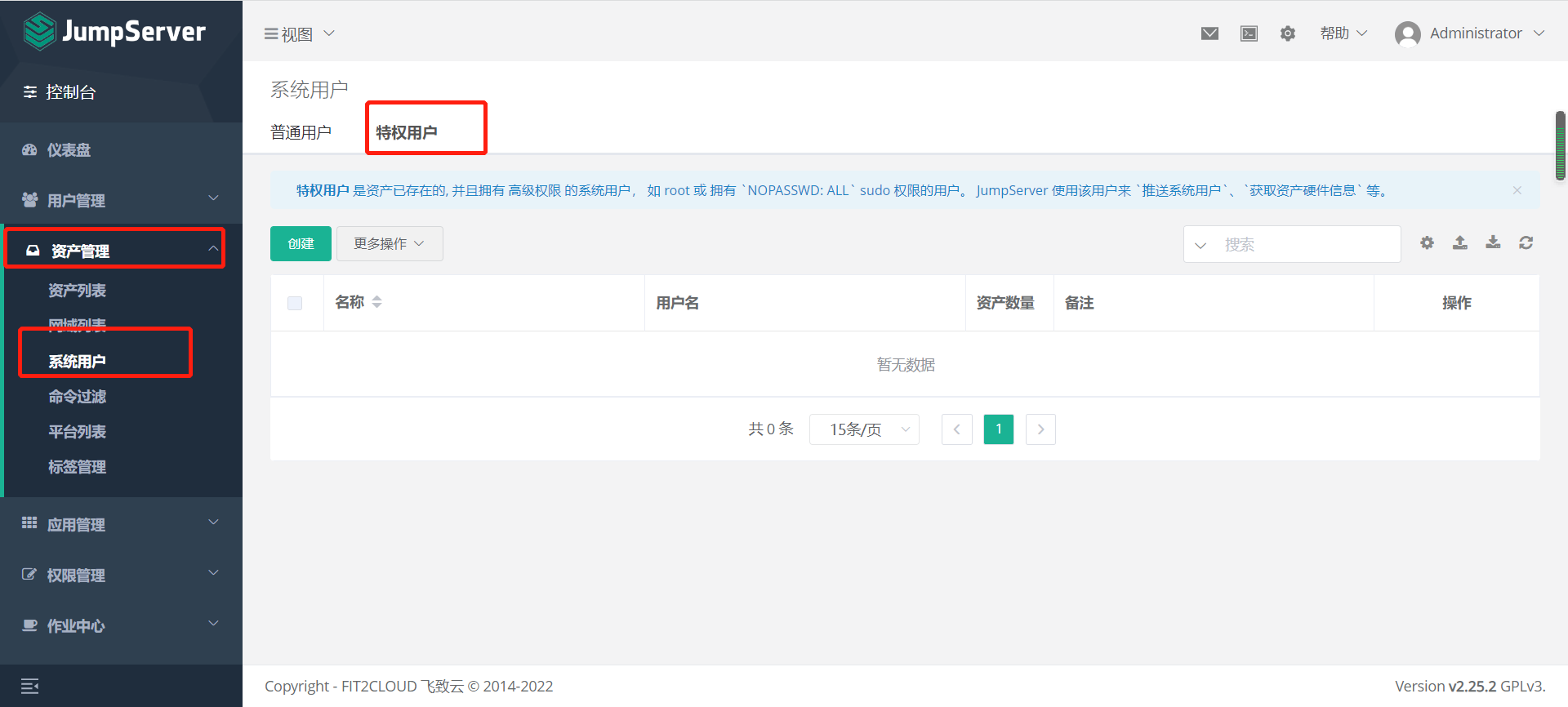Click the green 创建 button

301,244
